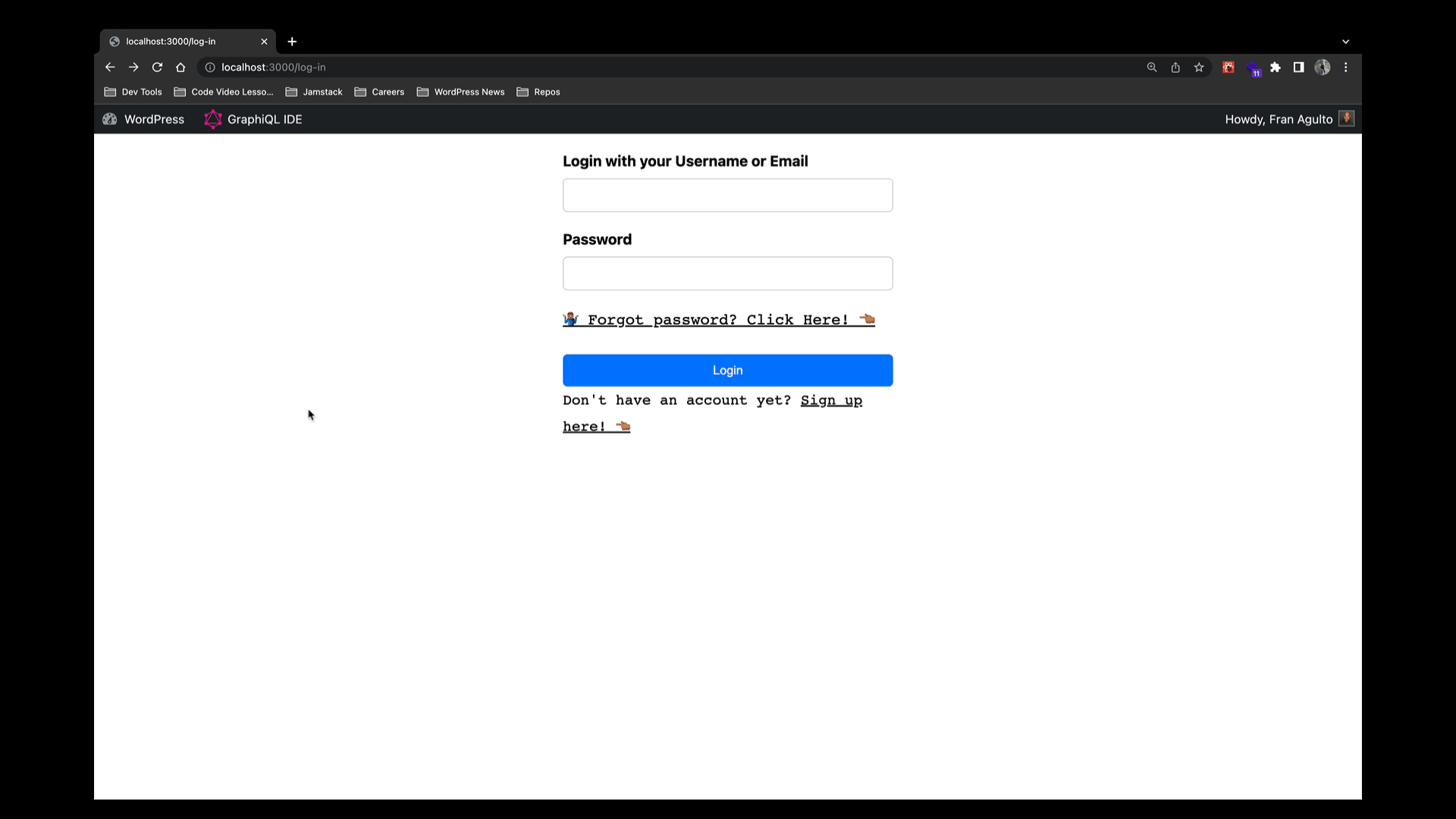Screen dimensions: 1456x819
Task: Click the zoom magnifier in address bar
Action: (1152, 67)
